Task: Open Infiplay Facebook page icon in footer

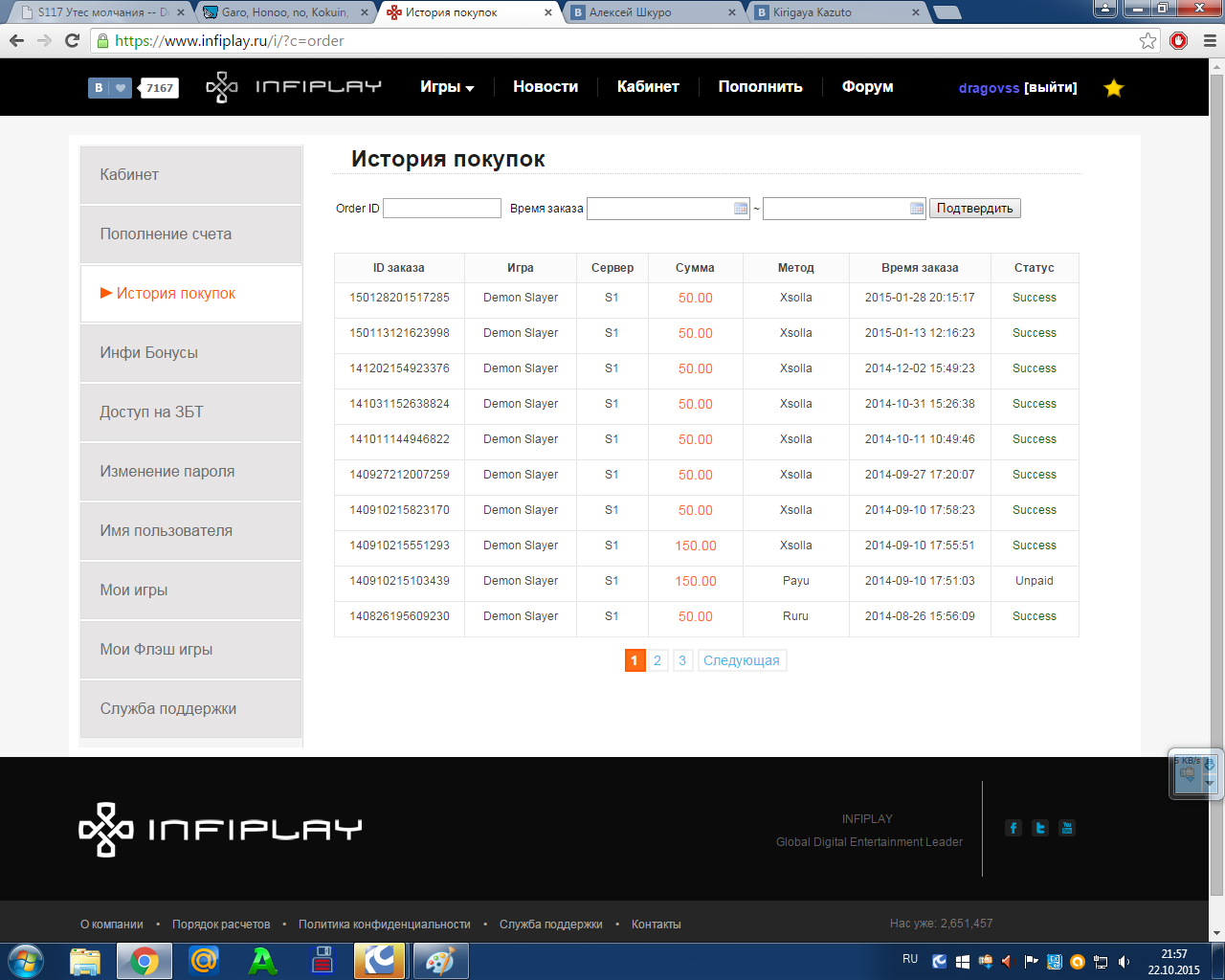Action: [x=1013, y=828]
